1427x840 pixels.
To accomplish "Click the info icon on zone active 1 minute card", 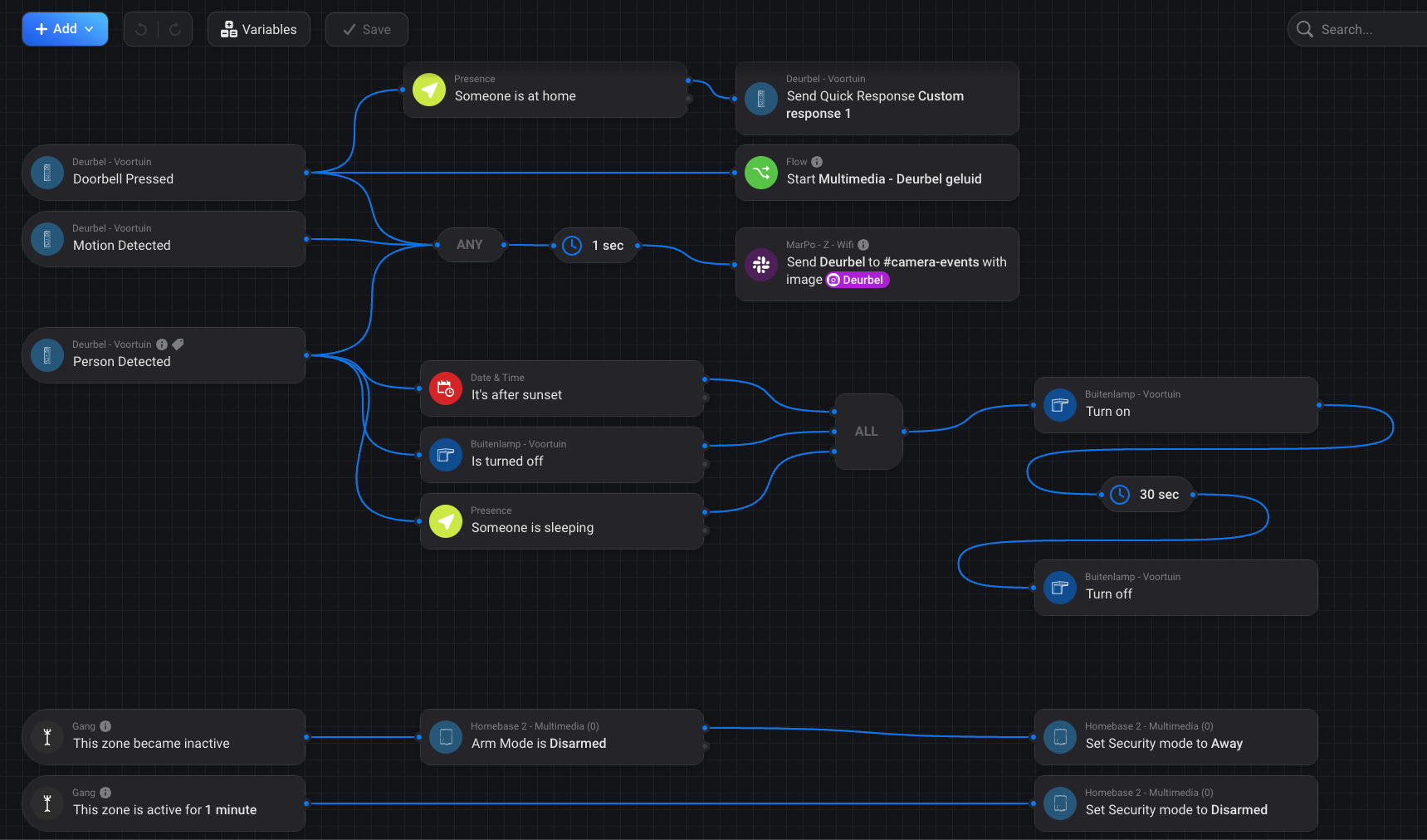I will point(105,793).
